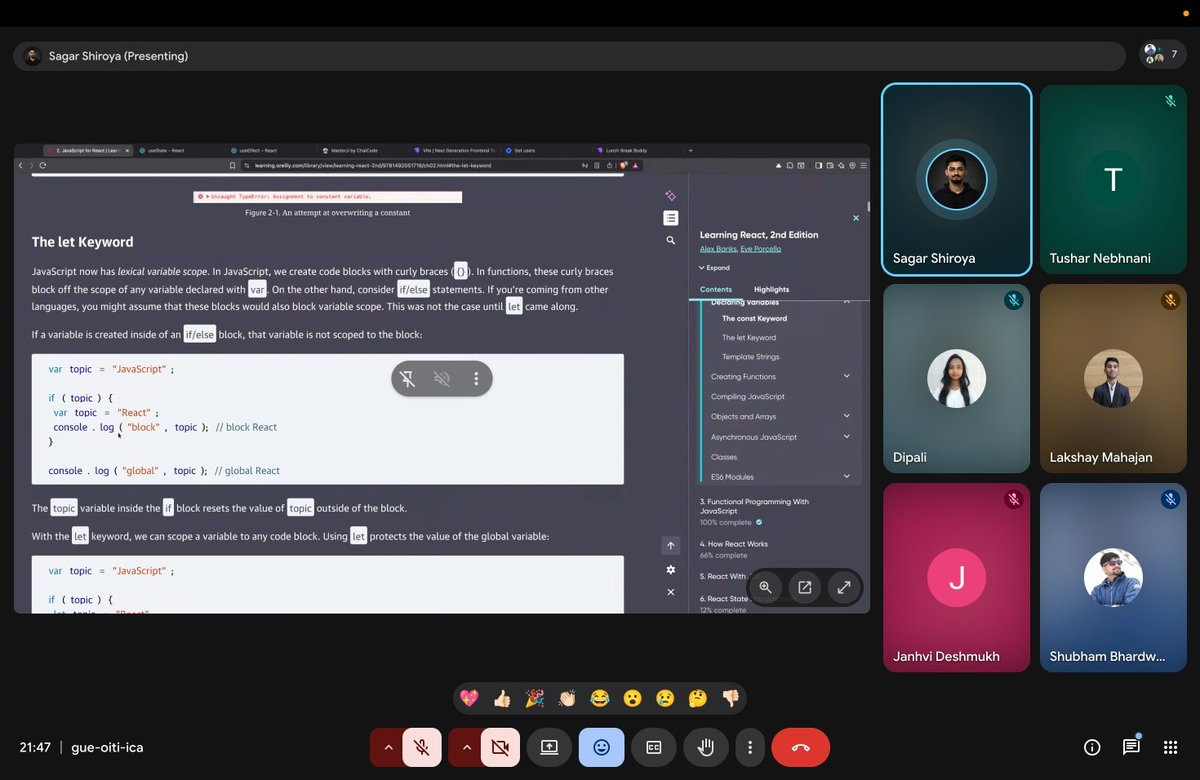Image resolution: width=1200 pixels, height=780 pixels.
Task: Expand the Asynchronous JavaScript chevron
Action: click(847, 436)
